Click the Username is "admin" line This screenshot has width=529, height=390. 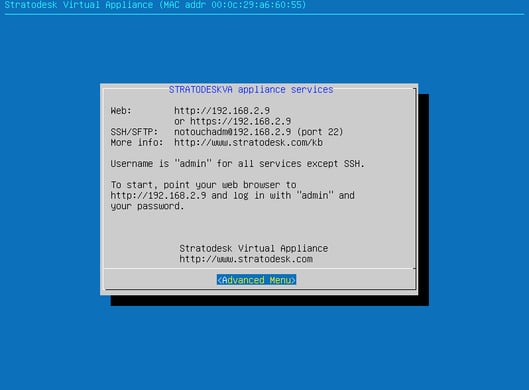click(x=238, y=164)
